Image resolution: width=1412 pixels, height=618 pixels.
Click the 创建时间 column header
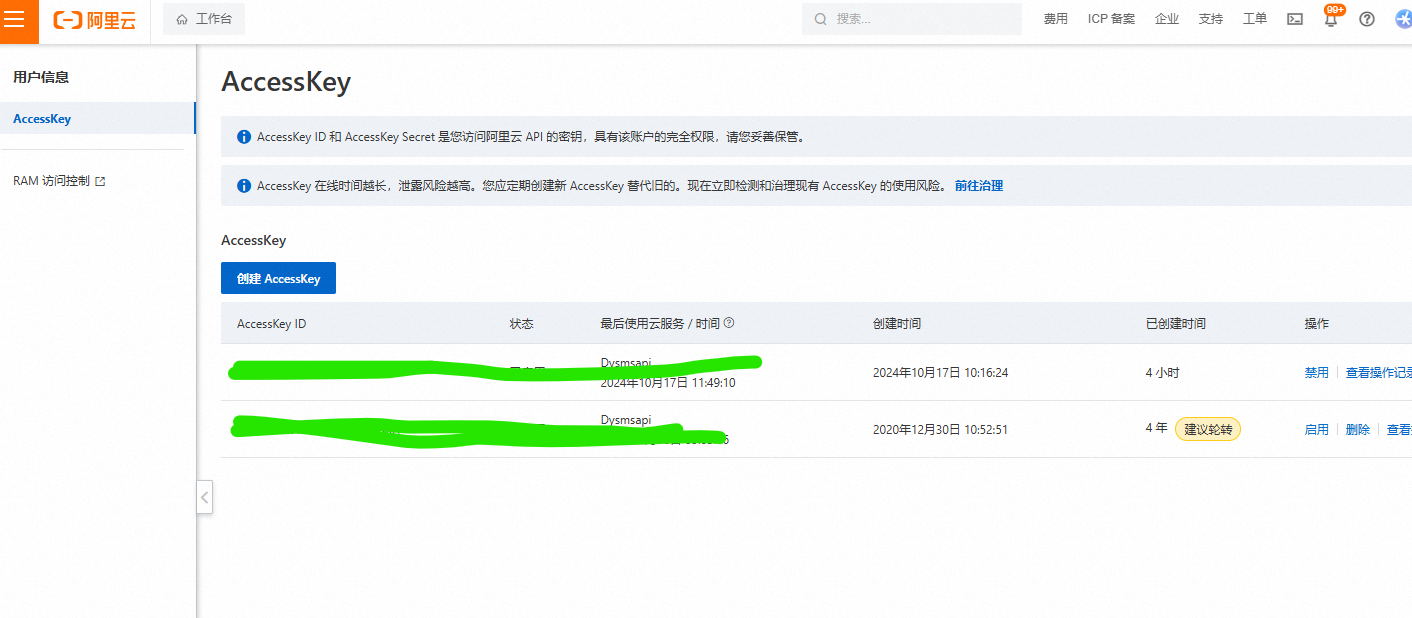897,324
